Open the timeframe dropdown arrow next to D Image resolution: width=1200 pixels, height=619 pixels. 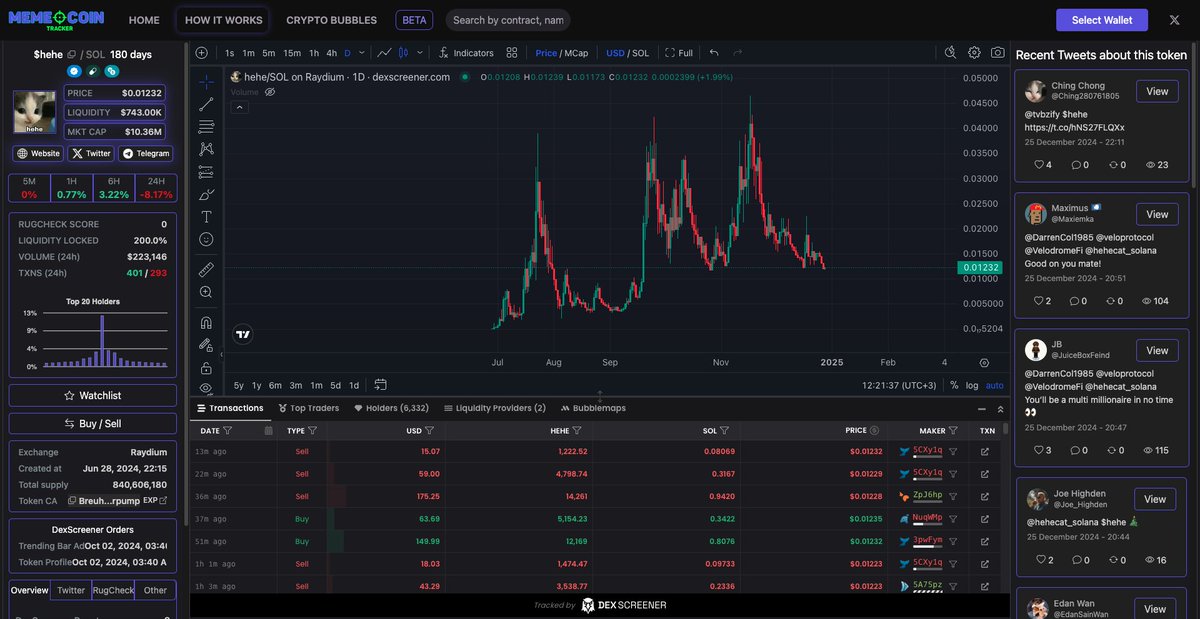[361, 53]
